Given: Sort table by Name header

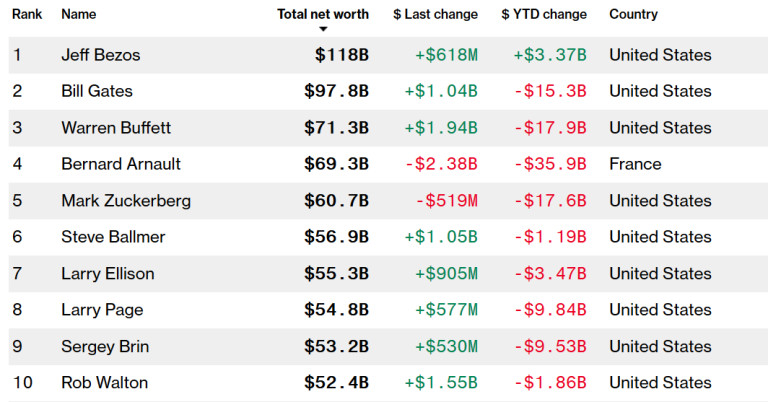Looking at the screenshot, I should (x=79, y=14).
